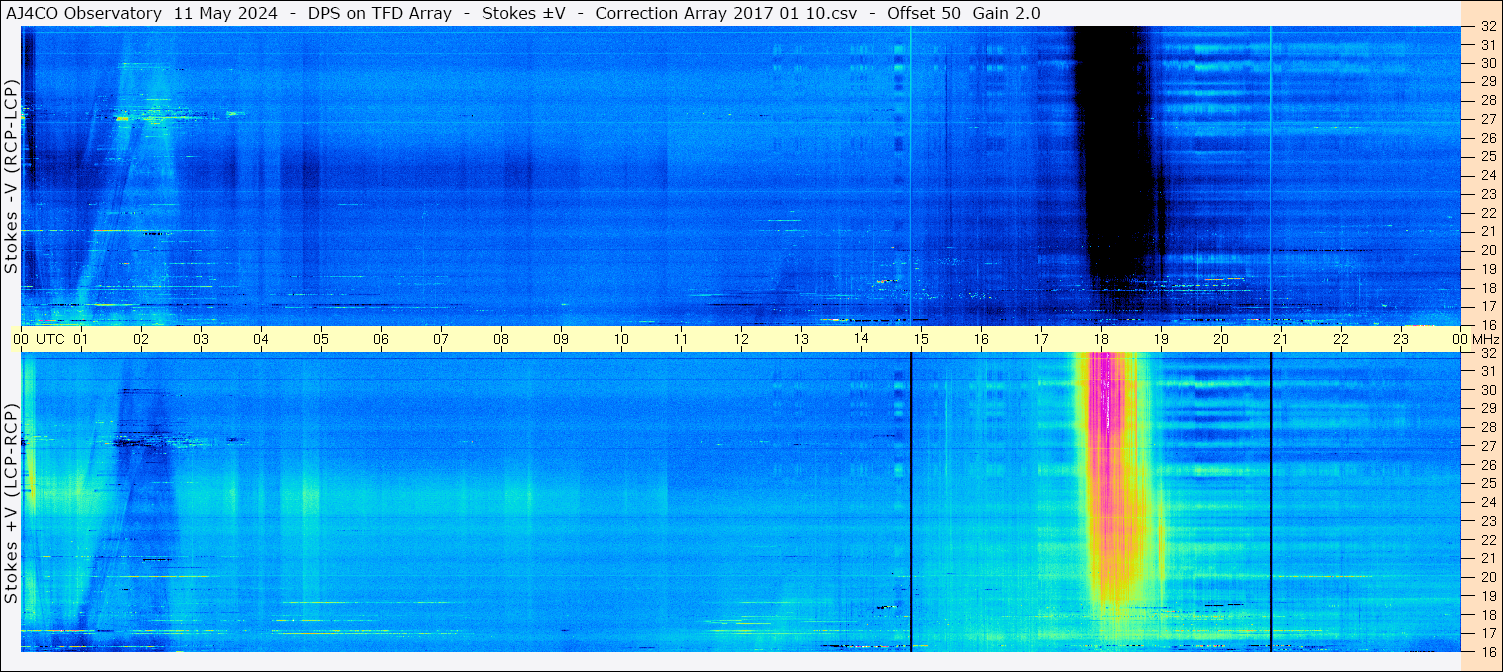
Task: Click the 21 MHz label in lower panel
Action: [x=1487, y=558]
